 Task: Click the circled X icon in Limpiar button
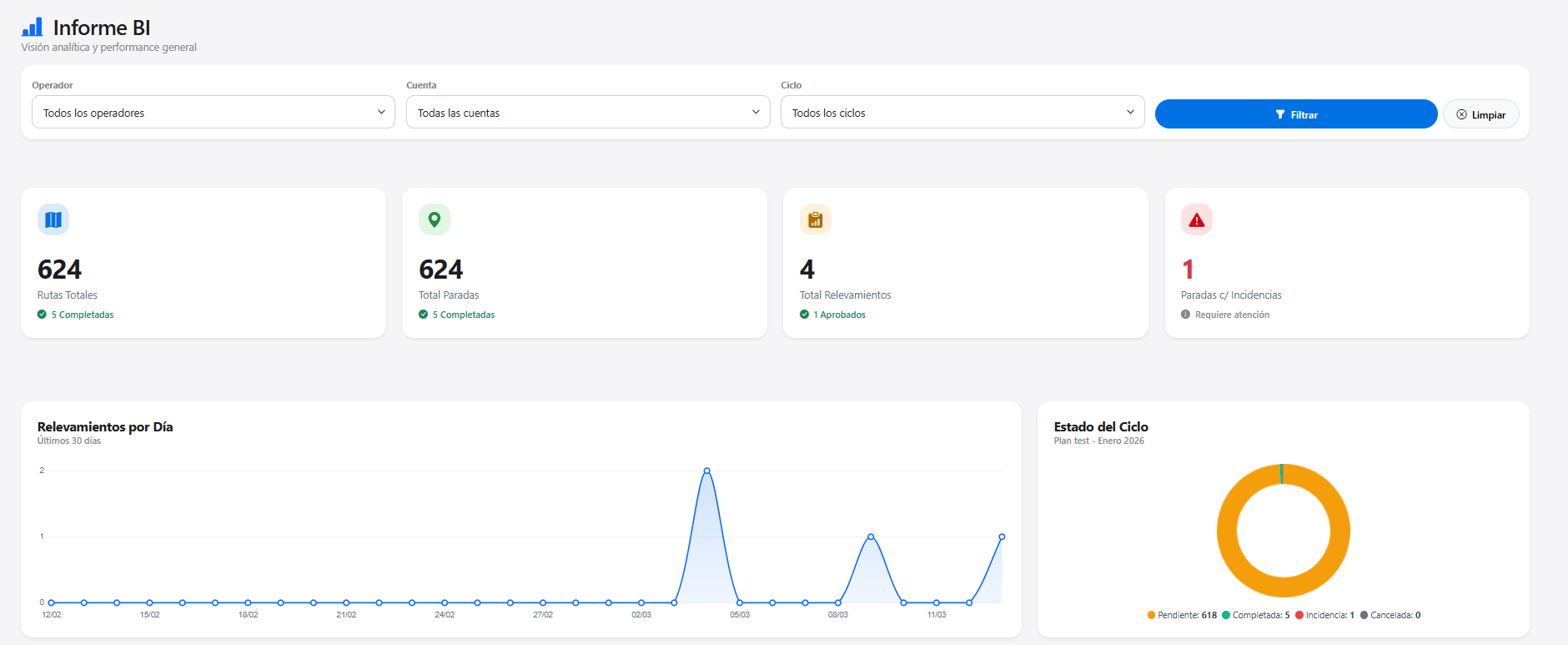point(1461,115)
